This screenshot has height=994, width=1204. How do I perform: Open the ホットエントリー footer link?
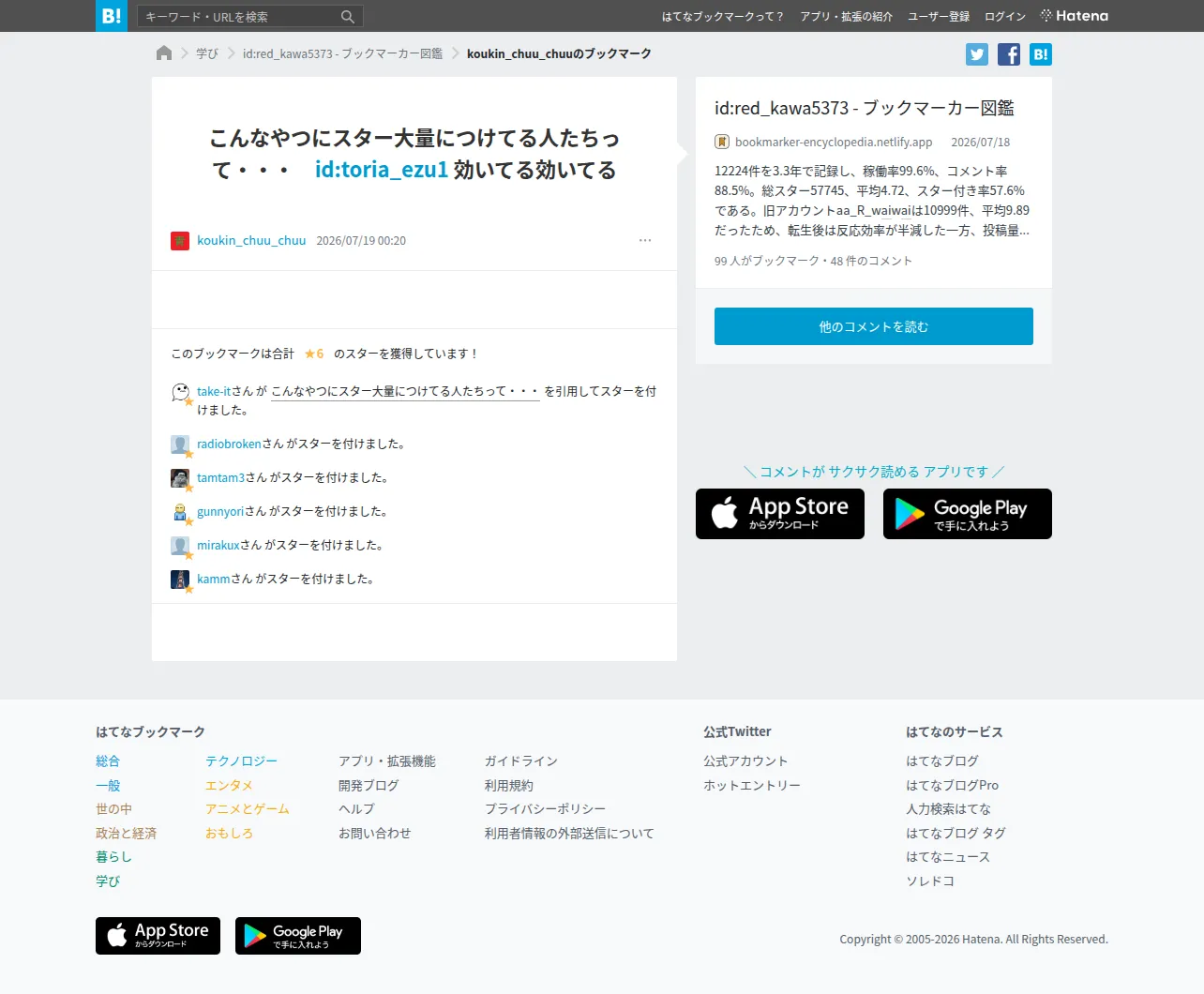click(752, 786)
